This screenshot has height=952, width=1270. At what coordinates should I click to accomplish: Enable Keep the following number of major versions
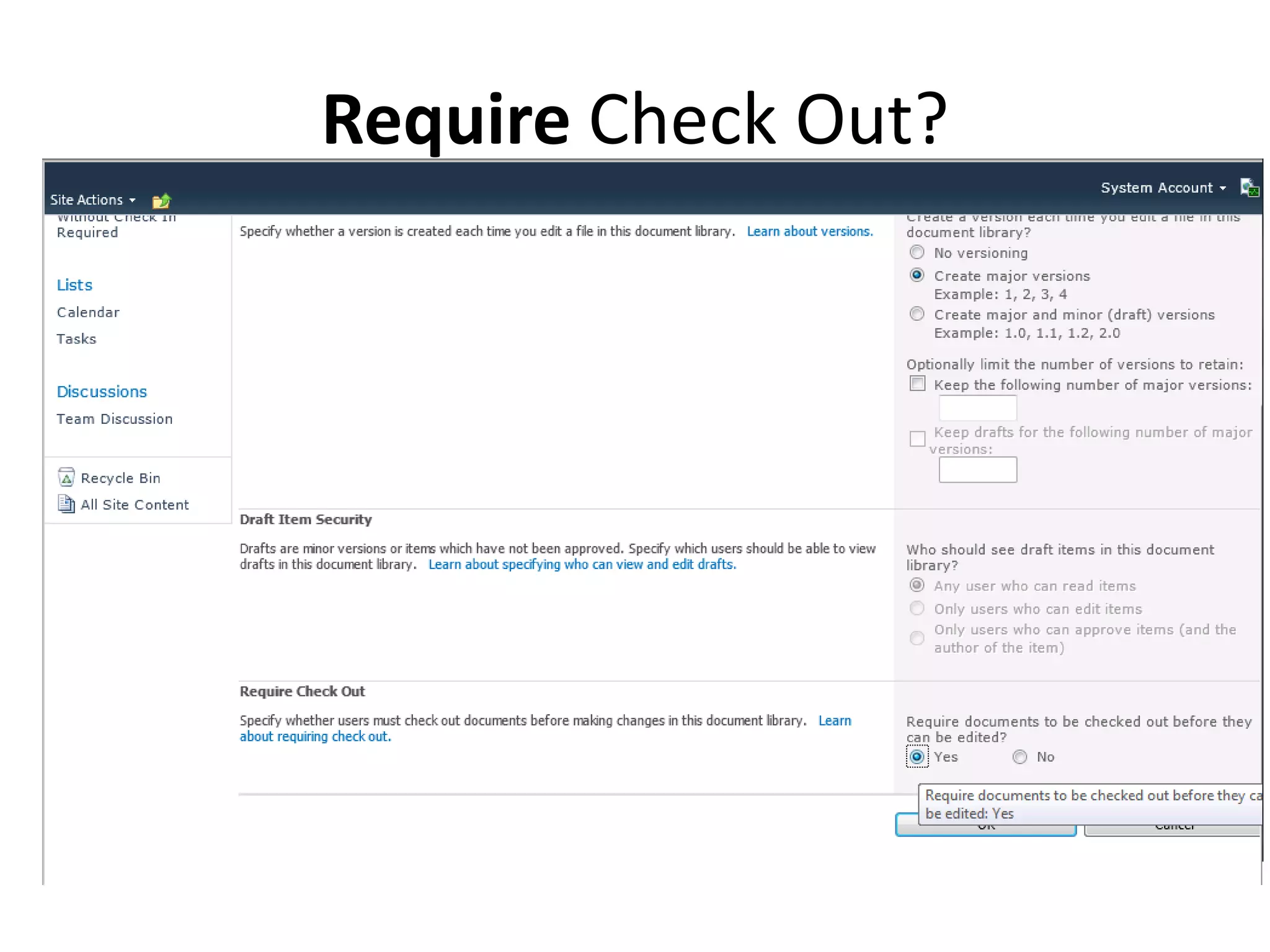[x=917, y=384]
